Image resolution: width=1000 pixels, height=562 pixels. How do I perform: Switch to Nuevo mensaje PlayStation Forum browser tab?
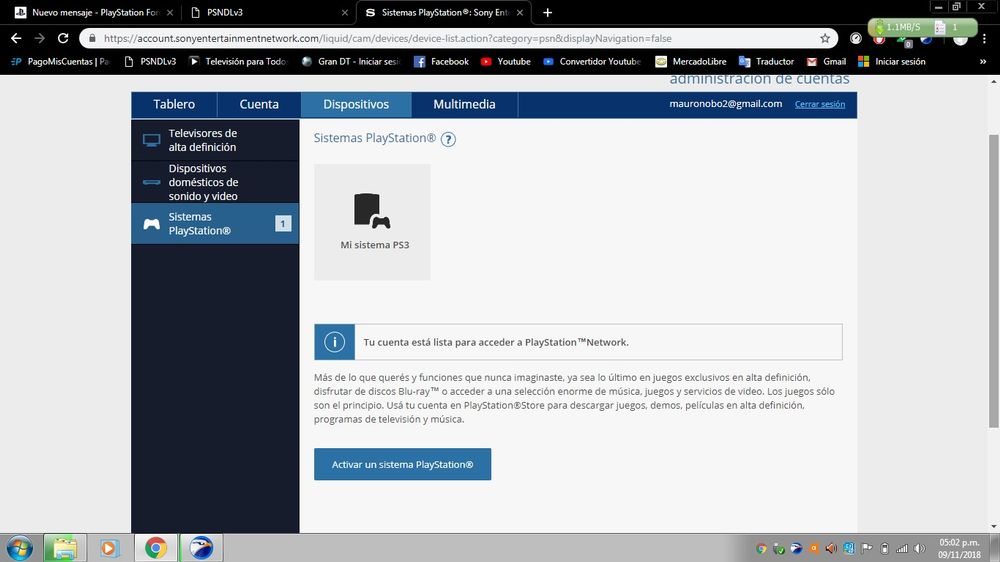94,12
